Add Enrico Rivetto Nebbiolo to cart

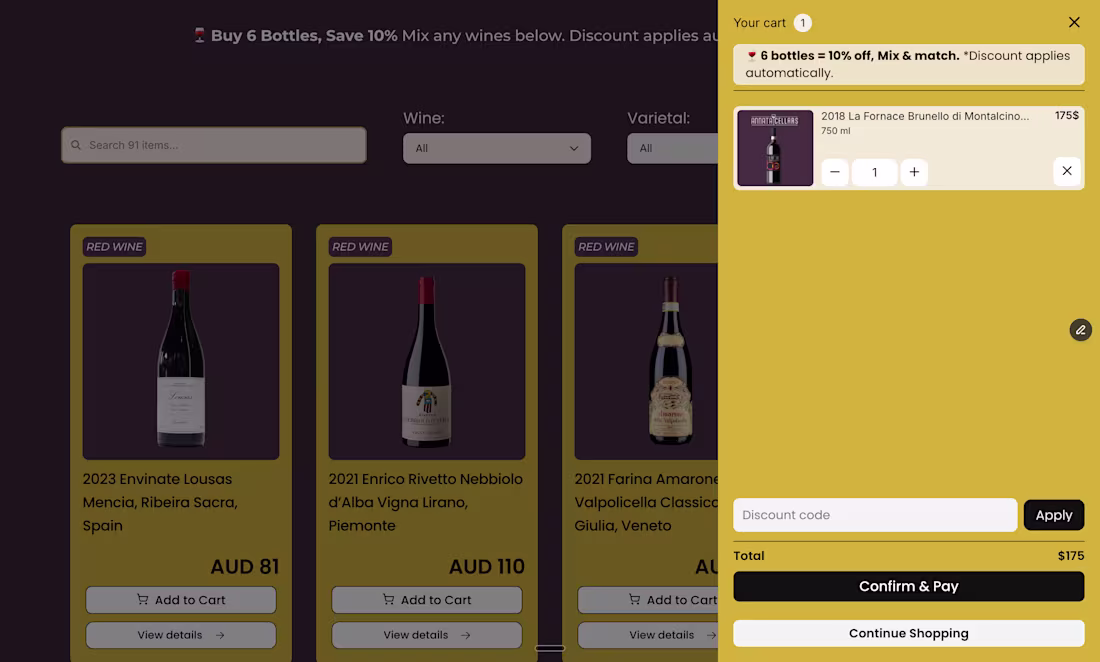[427, 600]
